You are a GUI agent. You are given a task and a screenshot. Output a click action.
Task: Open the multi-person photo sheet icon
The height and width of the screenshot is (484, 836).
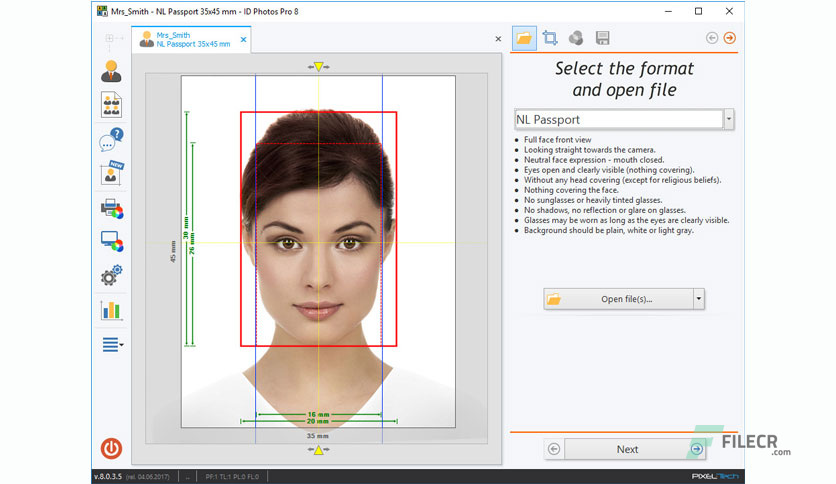(111, 104)
